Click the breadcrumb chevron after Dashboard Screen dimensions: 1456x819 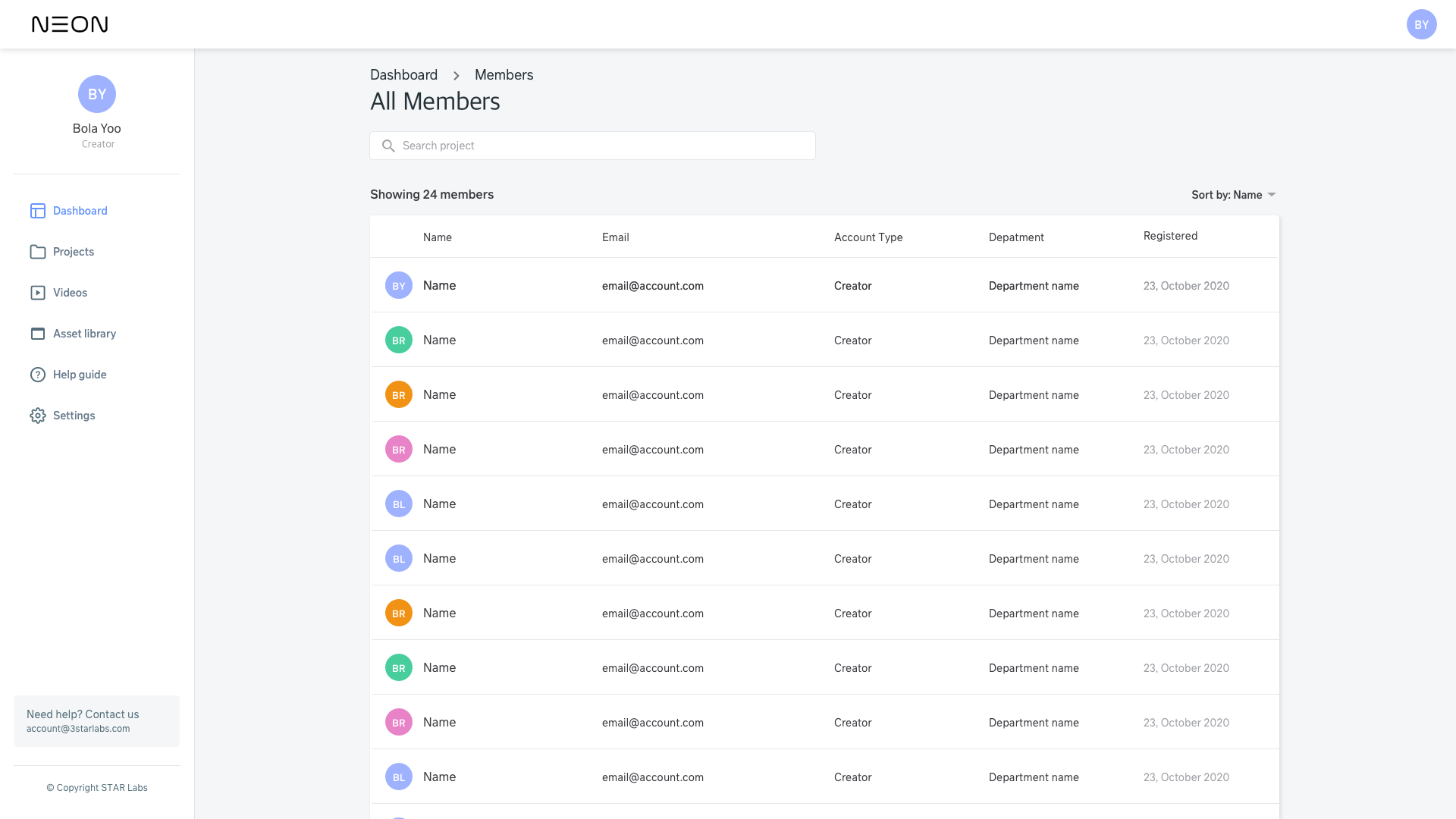[x=457, y=76]
